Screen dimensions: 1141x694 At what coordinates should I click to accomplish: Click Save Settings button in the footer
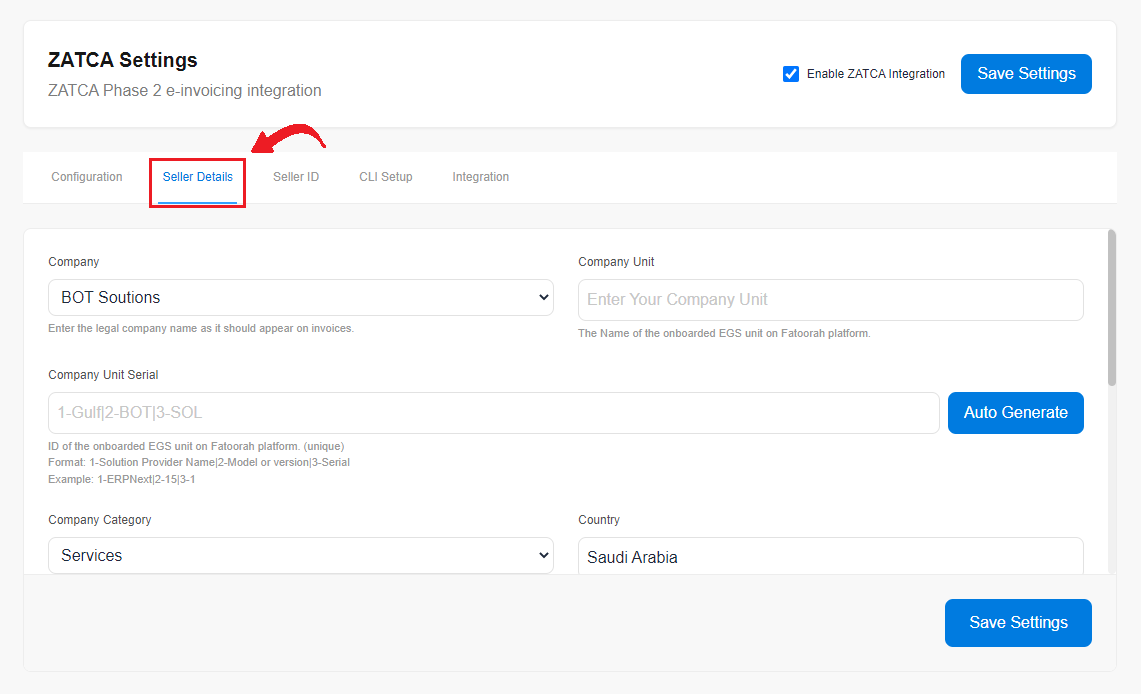click(1018, 623)
